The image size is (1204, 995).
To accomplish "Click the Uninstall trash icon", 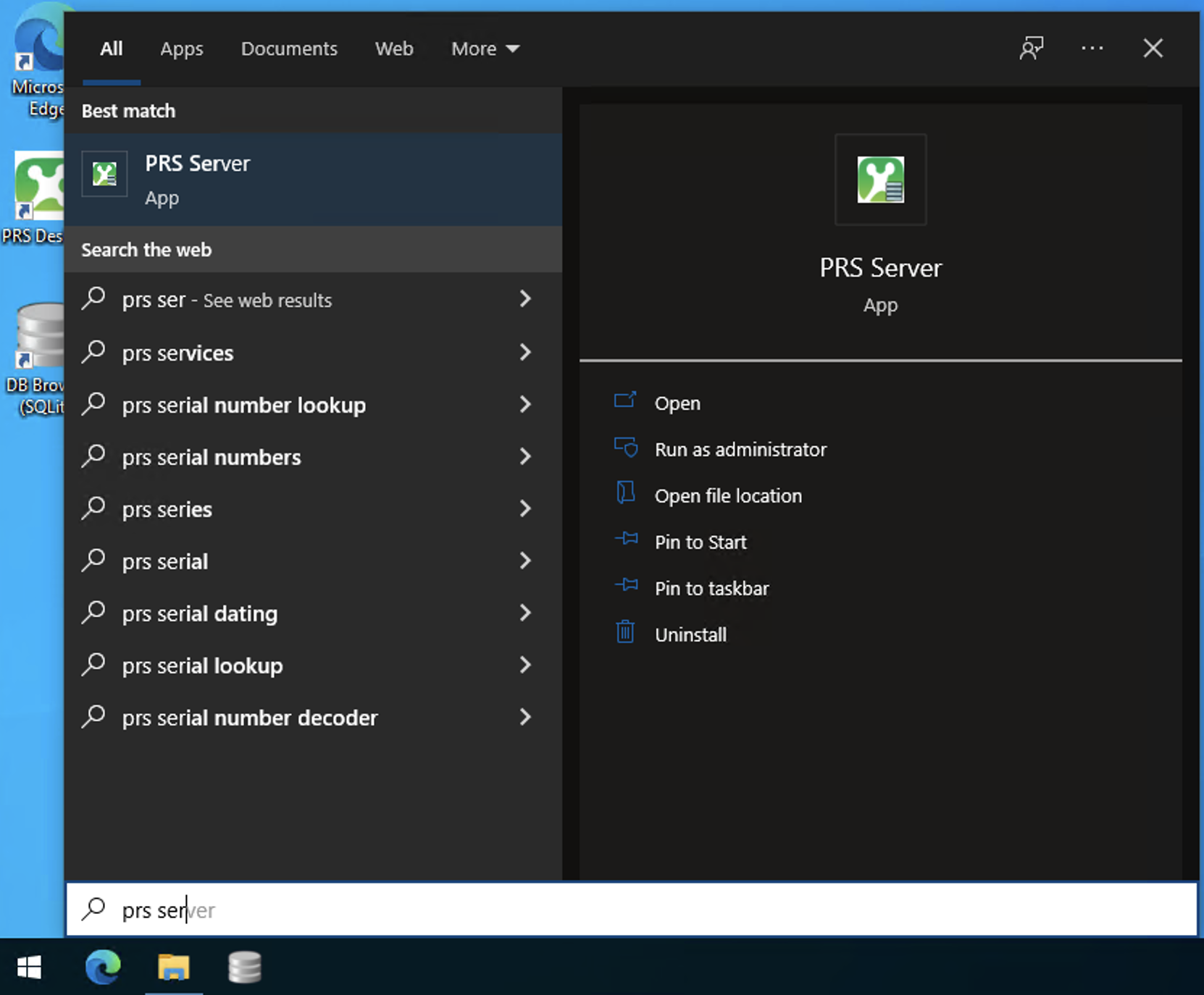I will click(x=625, y=632).
